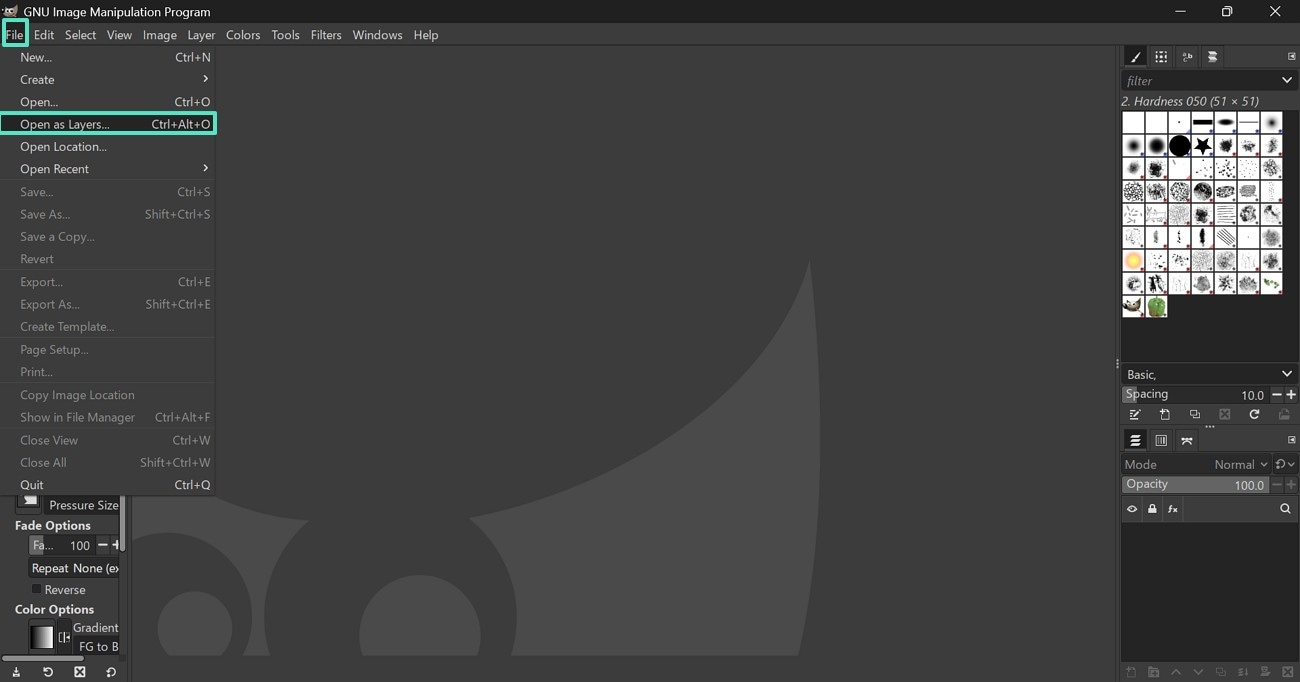Screen dimensions: 1300x682
Task: Click the tool options horizontal scrollbar
Action: pyautogui.click(x=45, y=658)
